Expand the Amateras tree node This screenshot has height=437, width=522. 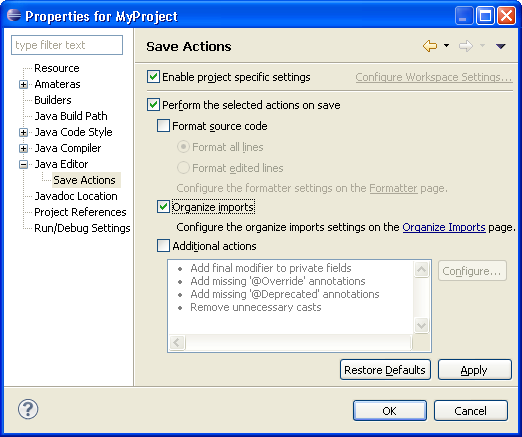pos(23,84)
